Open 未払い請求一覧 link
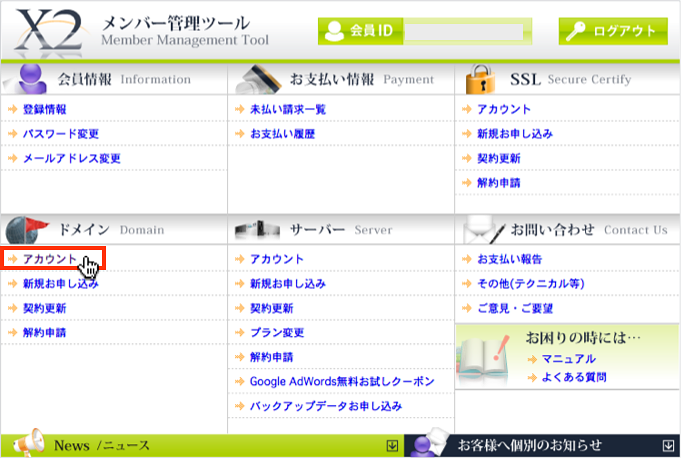The image size is (681, 458). pos(288,109)
